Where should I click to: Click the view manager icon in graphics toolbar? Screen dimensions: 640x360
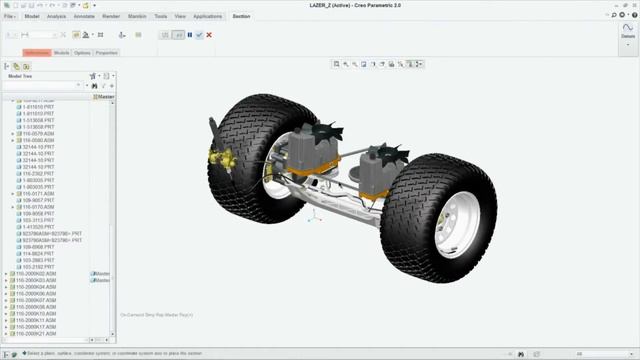point(391,64)
